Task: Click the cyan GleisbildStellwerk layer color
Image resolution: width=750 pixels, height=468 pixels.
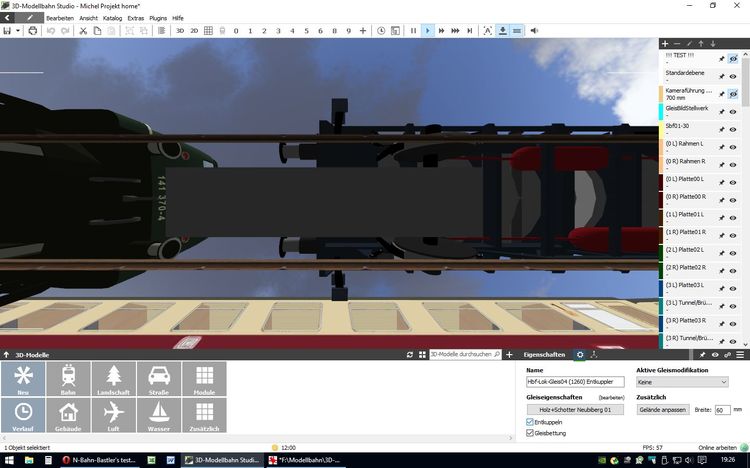Action: click(662, 112)
